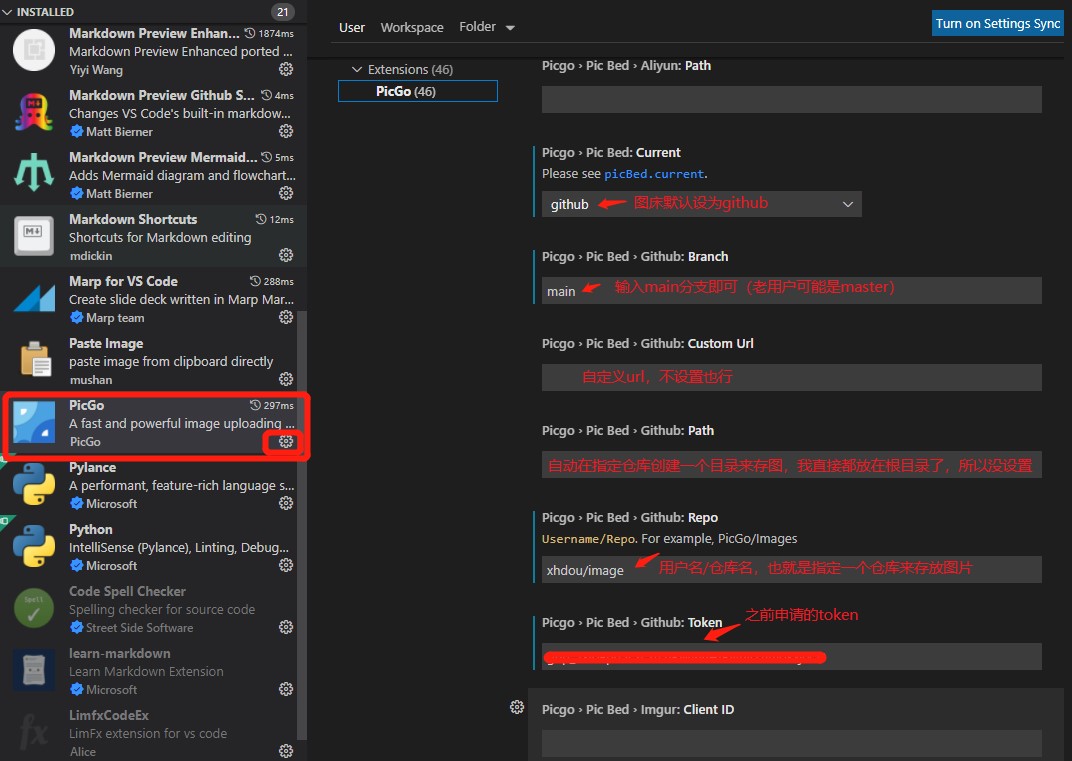This screenshot has width=1072, height=761.
Task: Follow the picBed.current link
Action: (x=654, y=174)
